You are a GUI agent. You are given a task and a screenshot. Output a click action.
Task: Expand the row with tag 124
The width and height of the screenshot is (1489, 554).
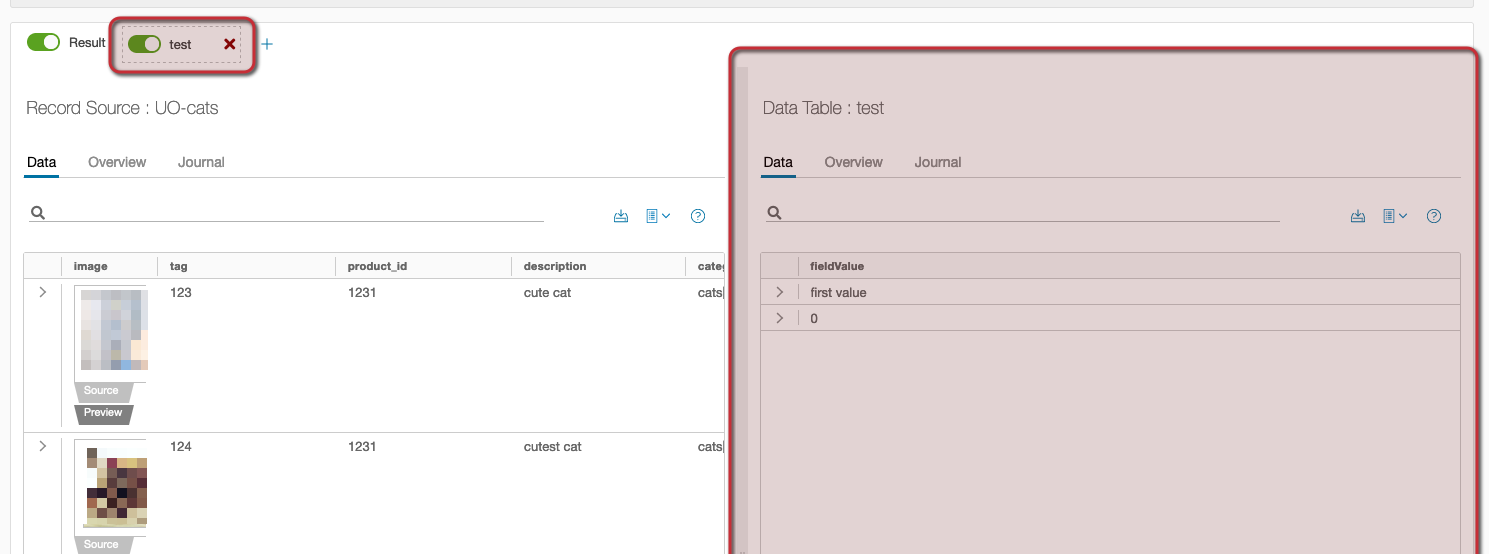pyautogui.click(x=42, y=446)
